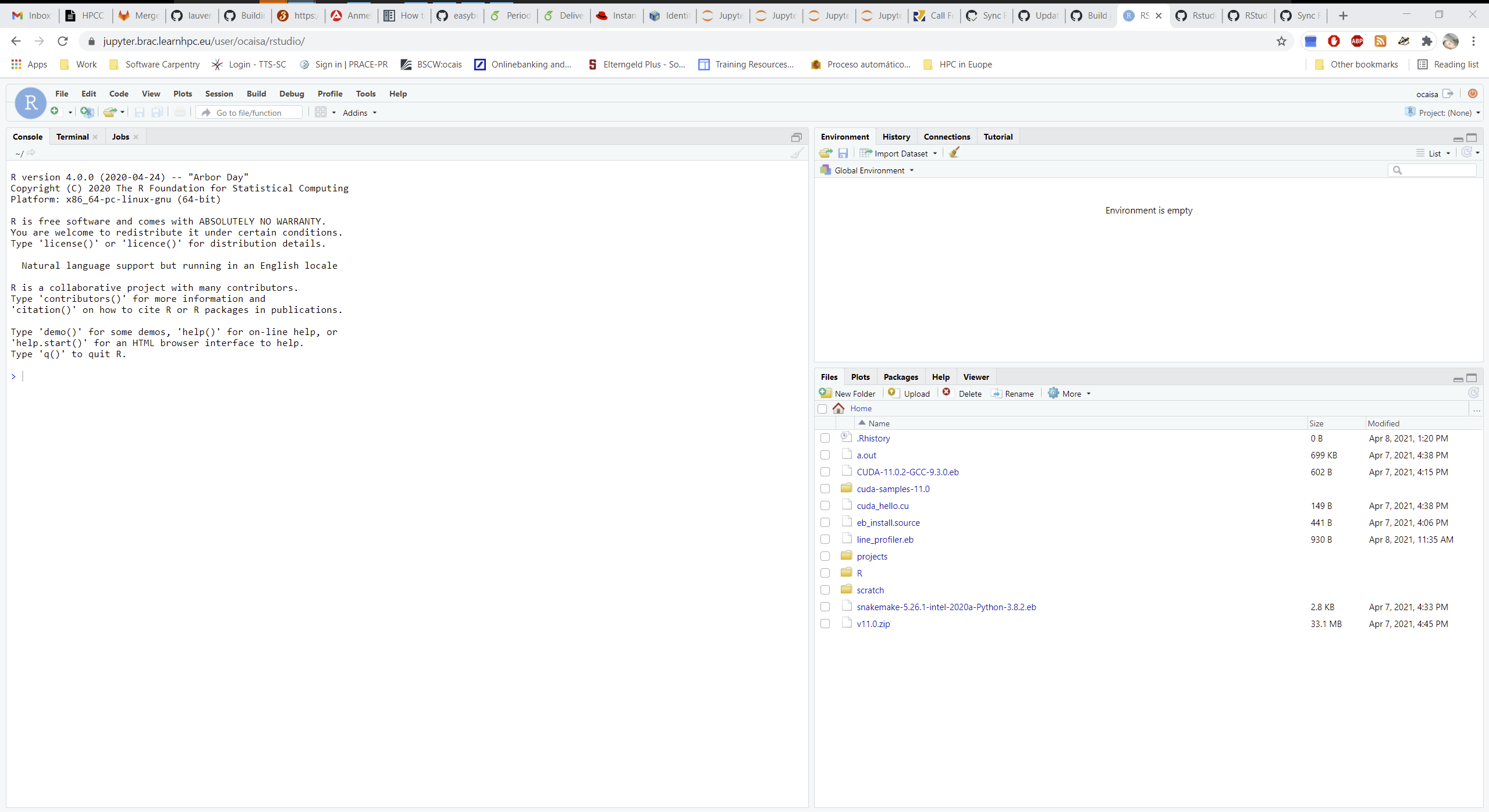
Task: Check the box beside a.out file
Action: coord(825,455)
